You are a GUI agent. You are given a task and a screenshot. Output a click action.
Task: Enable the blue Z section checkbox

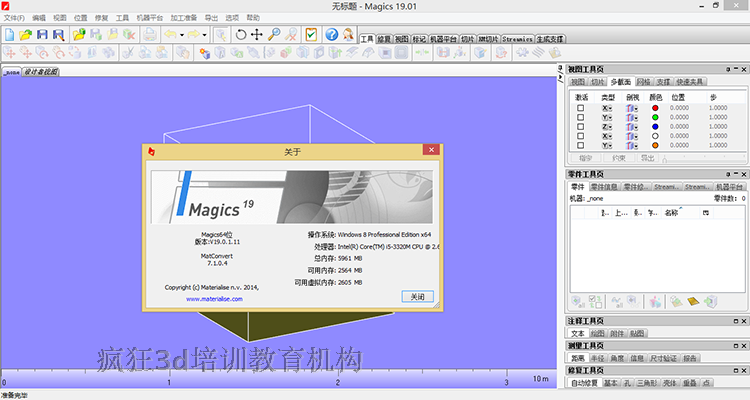click(x=580, y=127)
